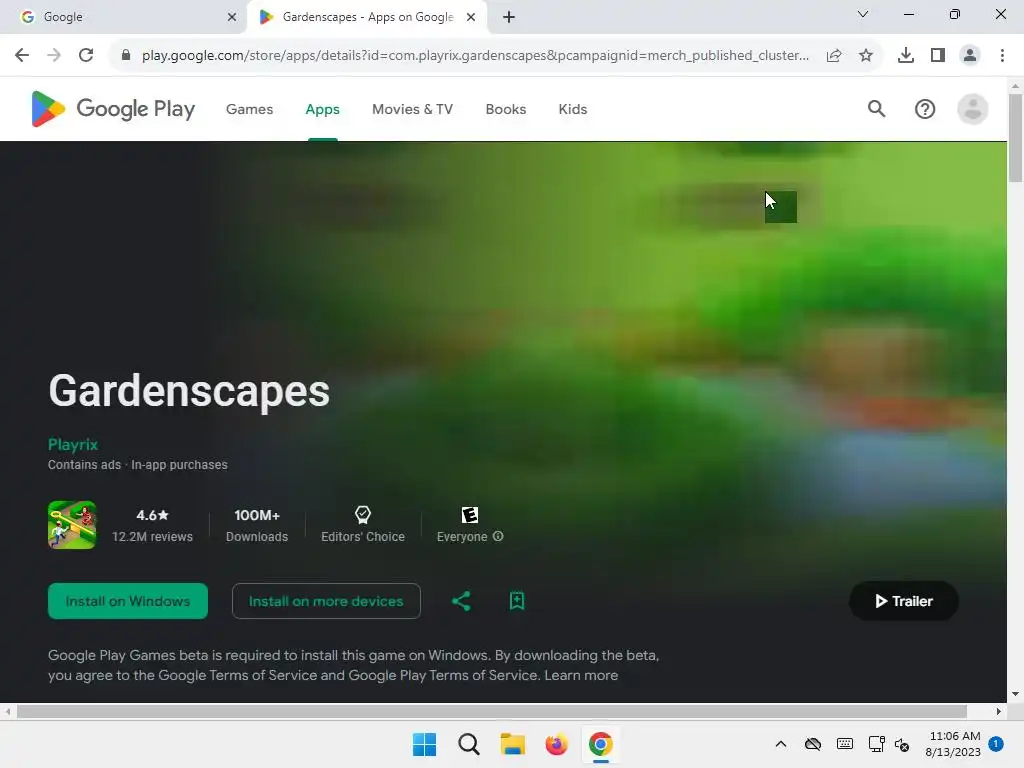This screenshot has height=768, width=1024.
Task: Open the Chrome profile icon
Action: point(970,56)
